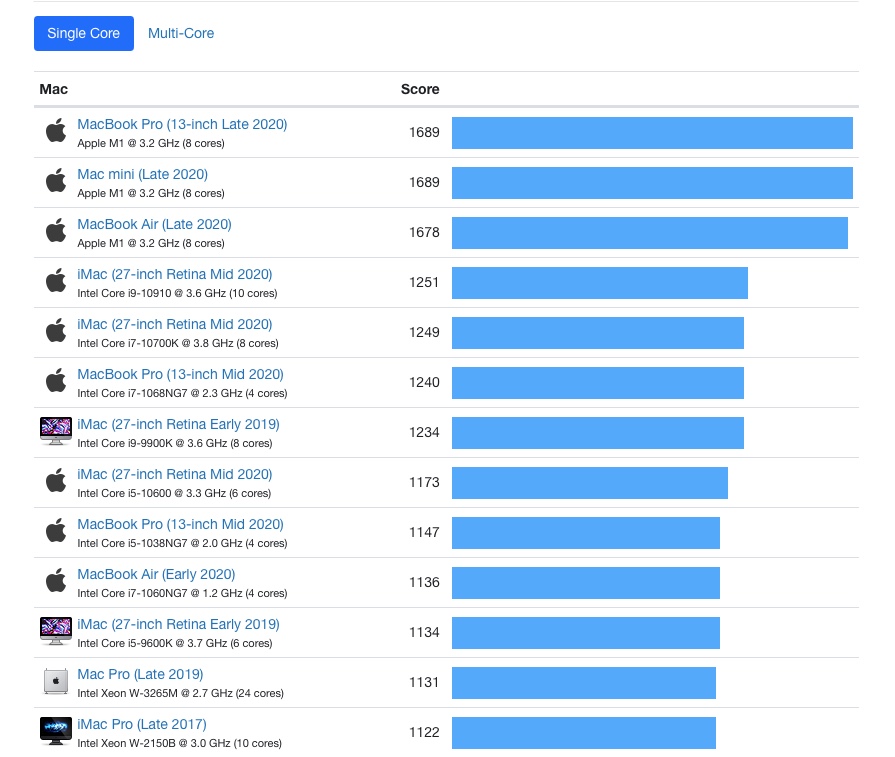Click the score bar for Mac mini

652,183
